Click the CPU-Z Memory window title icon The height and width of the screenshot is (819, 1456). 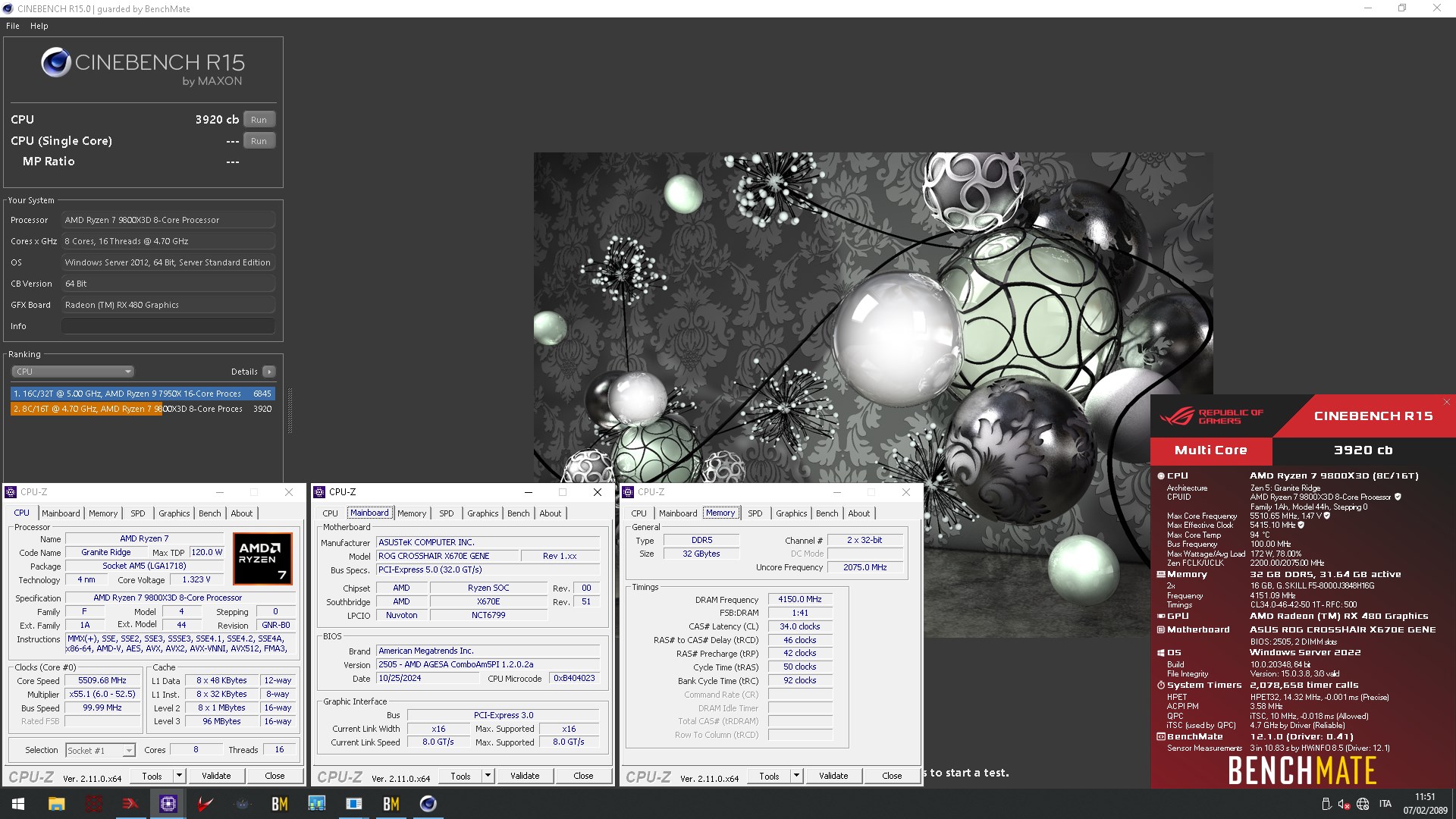tap(628, 492)
